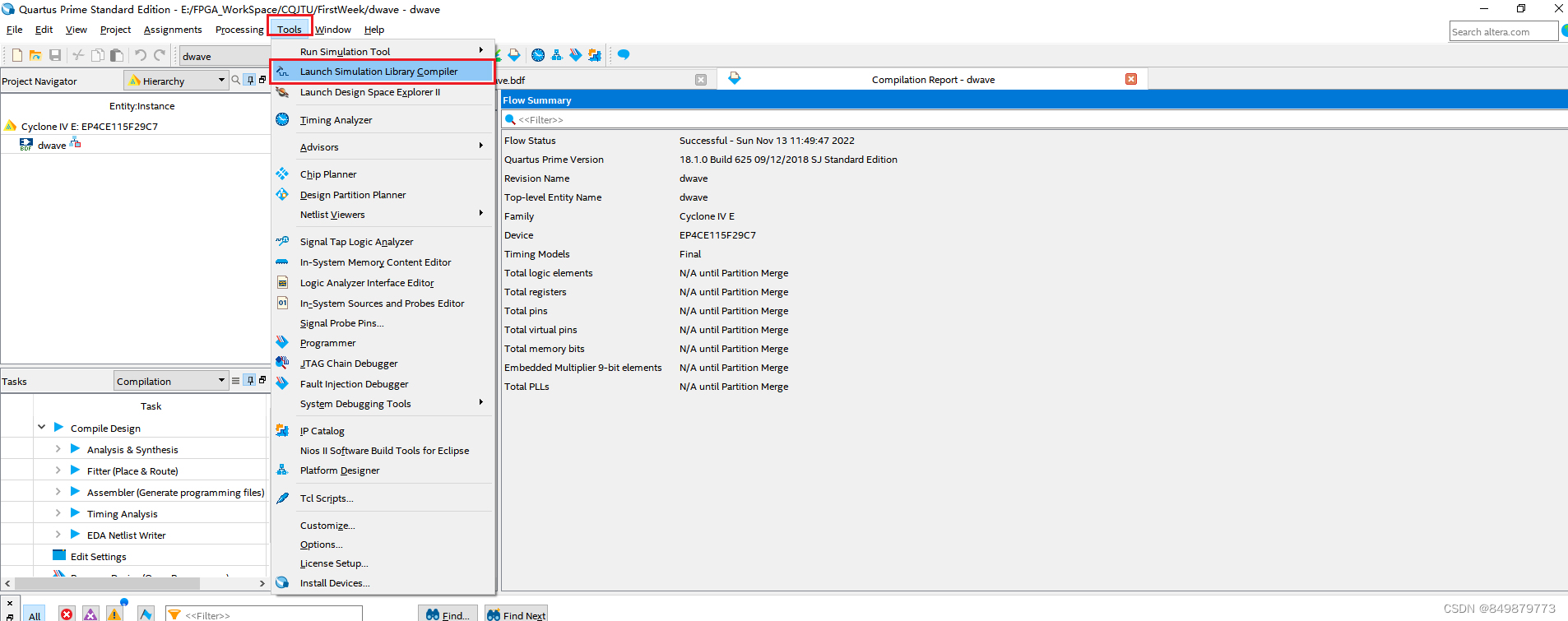Click the Find Next button
The height and width of the screenshot is (621, 1568).
[516, 614]
